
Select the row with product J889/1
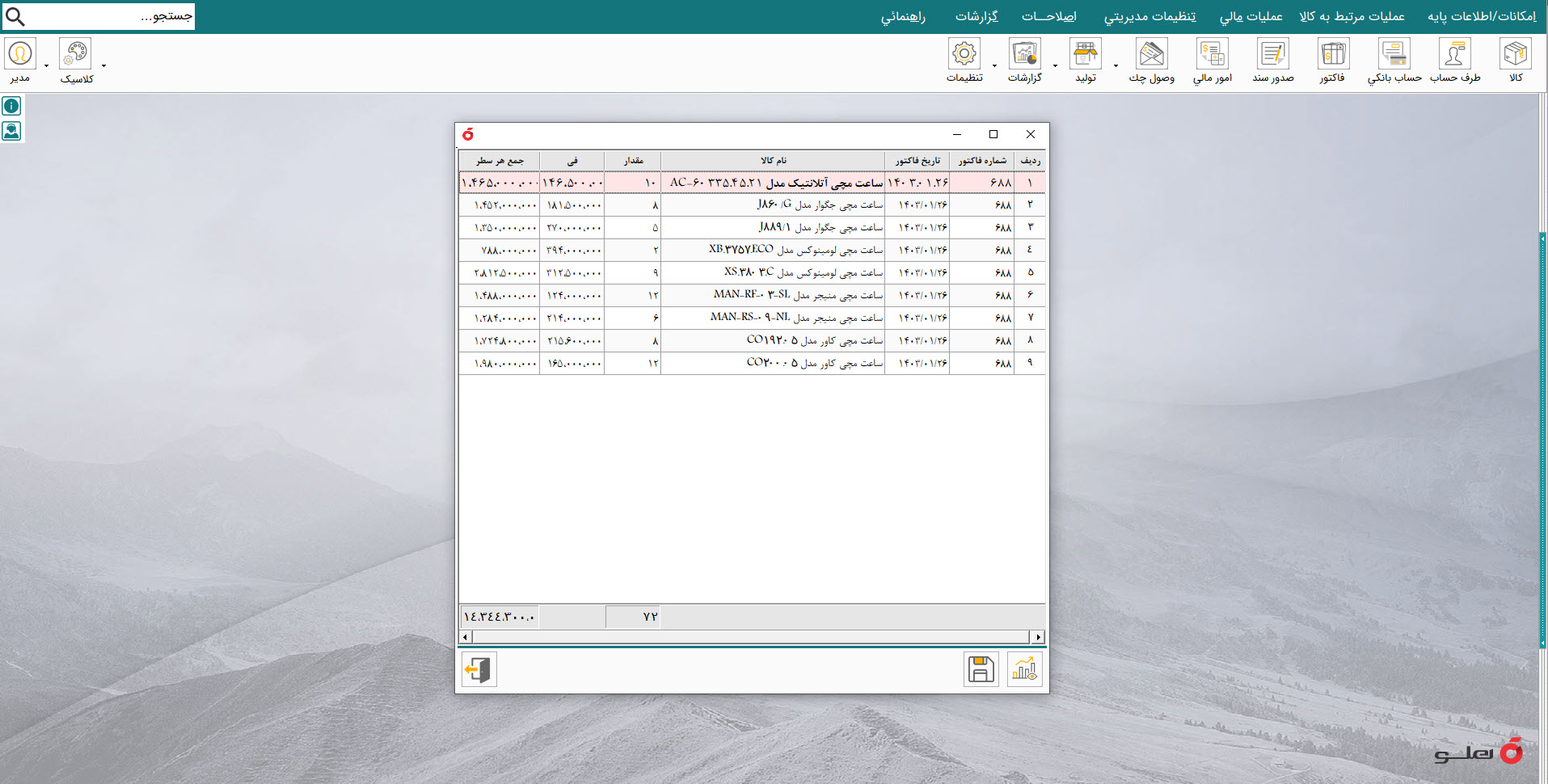tap(753, 228)
